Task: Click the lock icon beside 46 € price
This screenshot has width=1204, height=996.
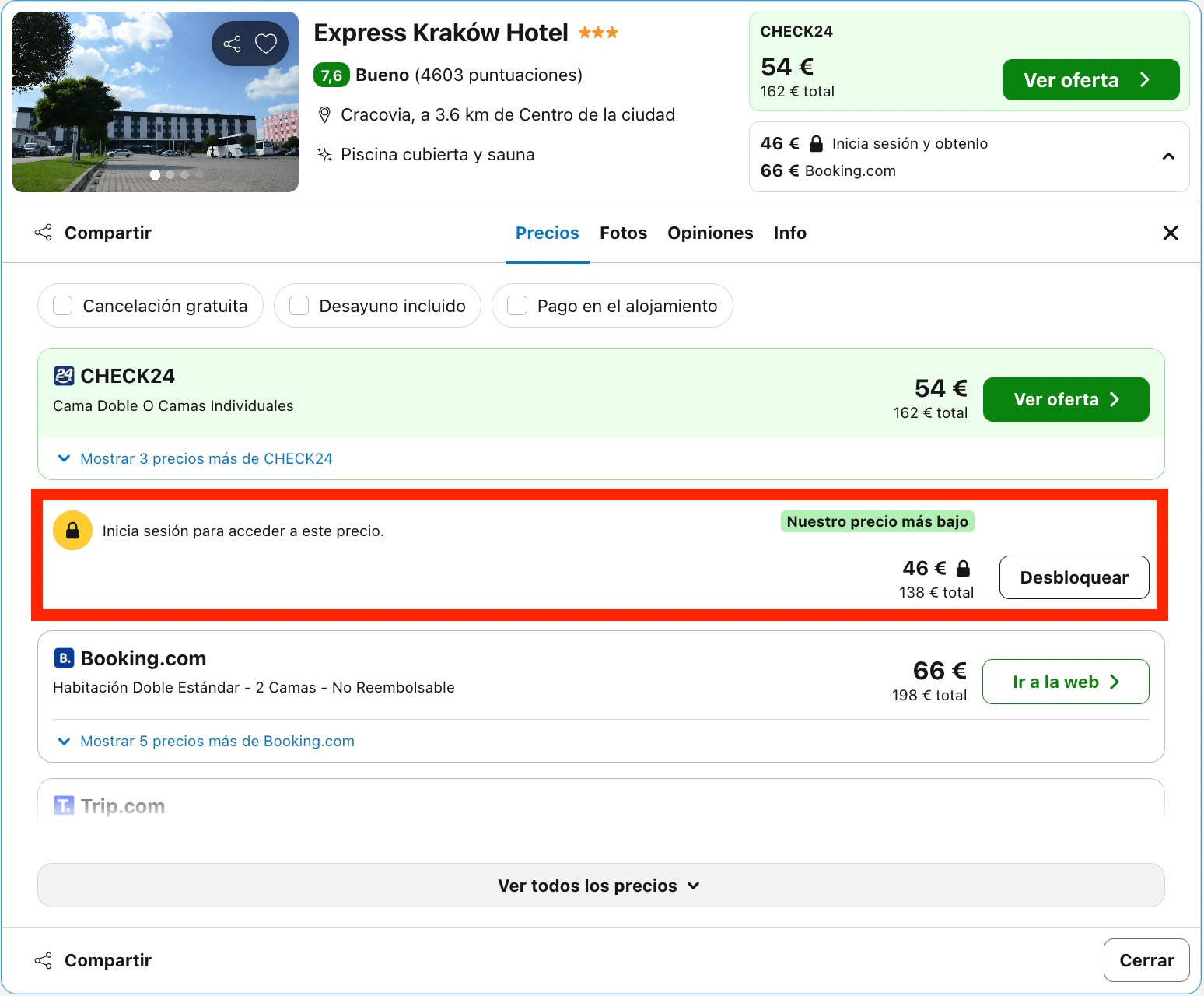Action: [x=963, y=568]
